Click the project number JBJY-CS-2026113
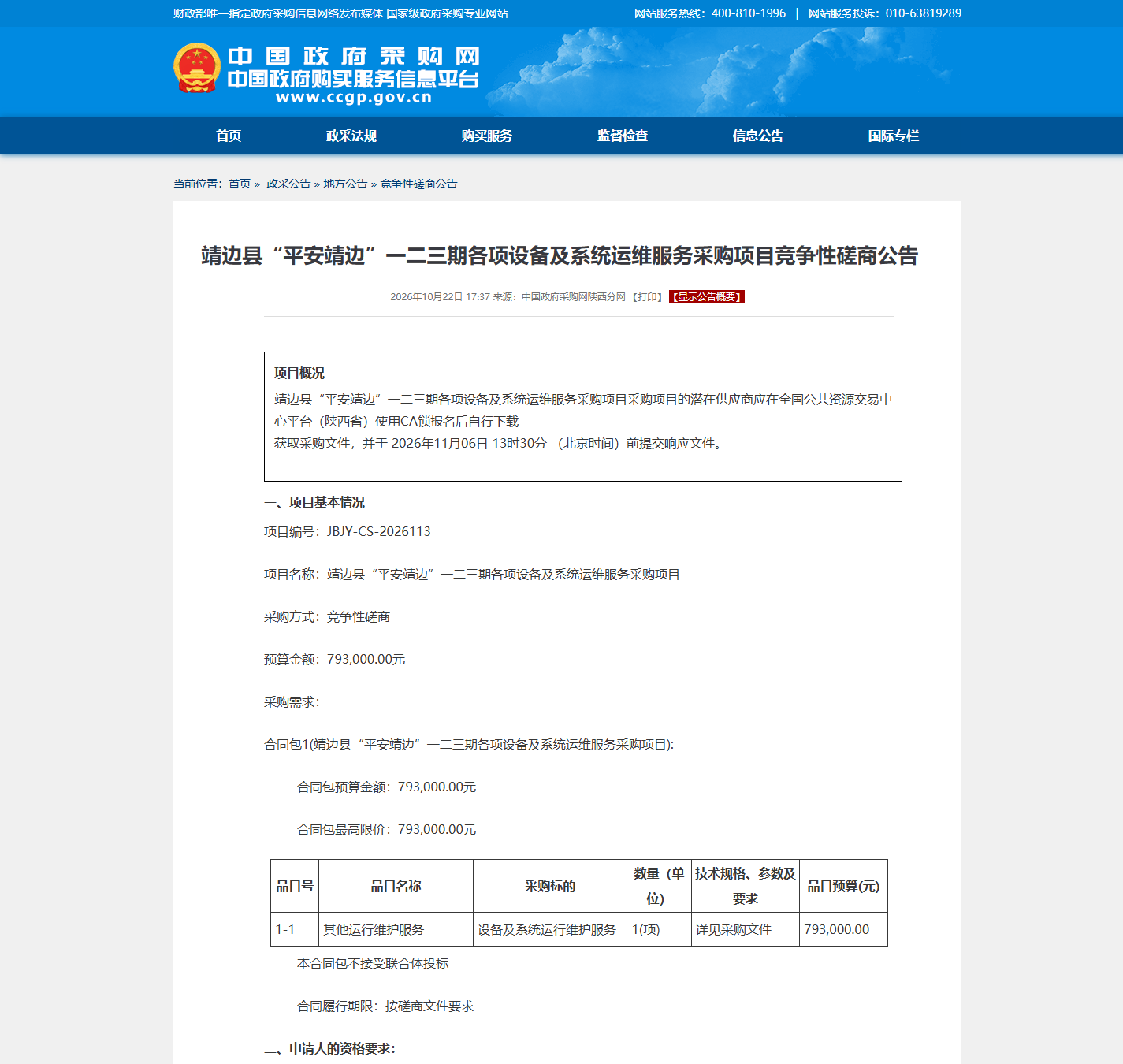Screen dimensions: 1123x1064 [379, 531]
